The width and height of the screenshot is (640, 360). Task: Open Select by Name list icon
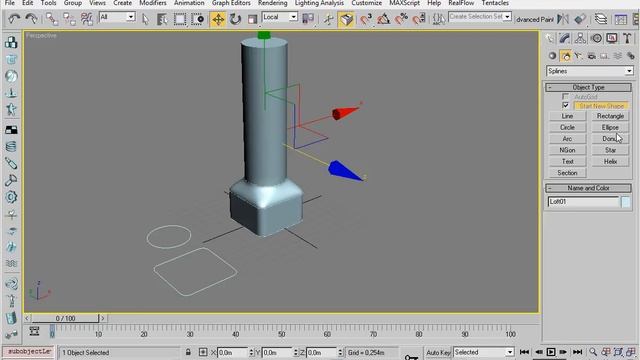[x=162, y=19]
